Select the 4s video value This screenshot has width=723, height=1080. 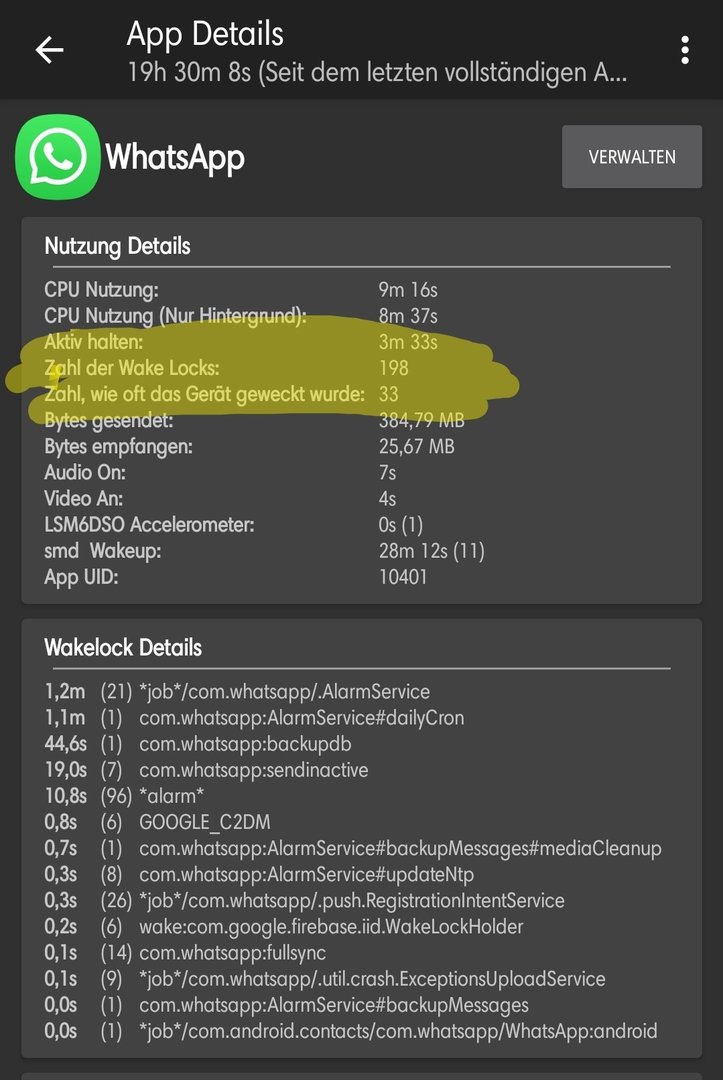(387, 499)
